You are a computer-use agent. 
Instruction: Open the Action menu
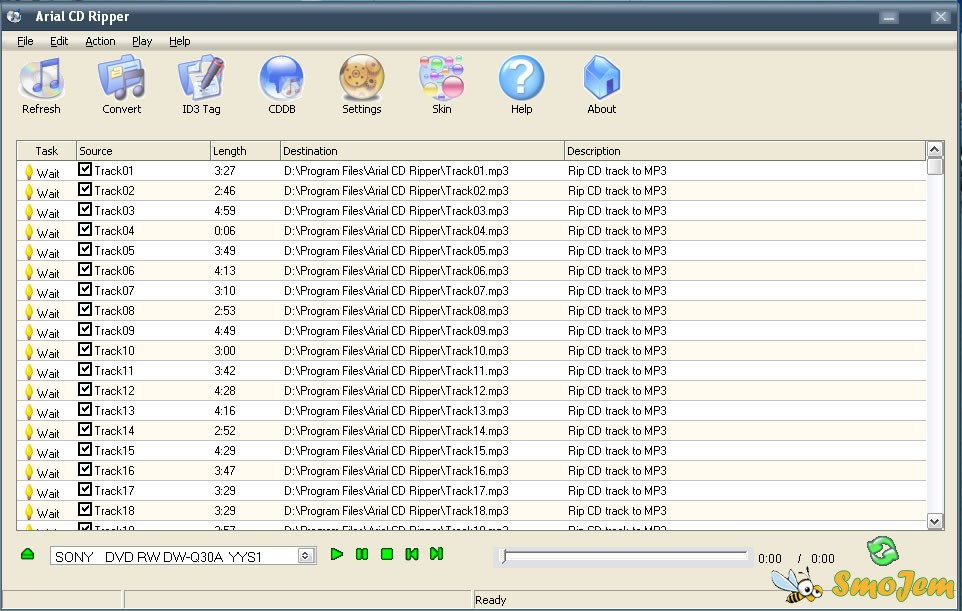coord(100,41)
